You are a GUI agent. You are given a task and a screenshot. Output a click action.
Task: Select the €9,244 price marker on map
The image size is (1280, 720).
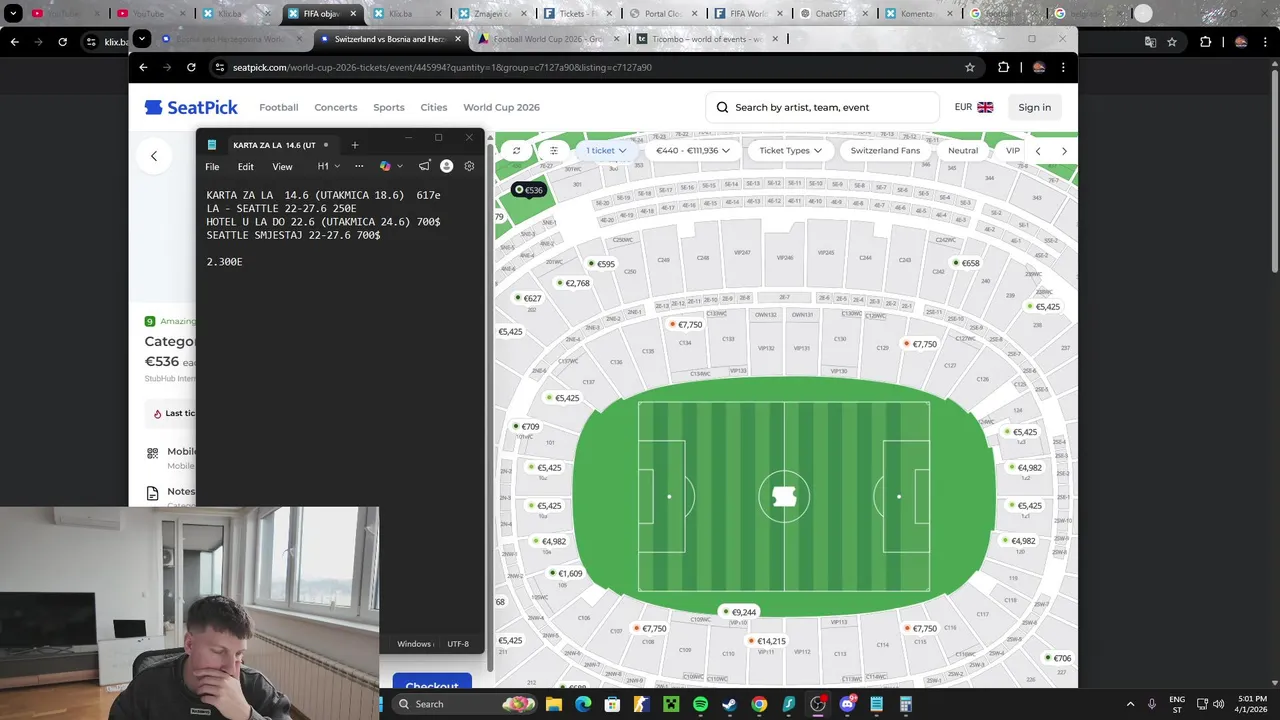740,612
